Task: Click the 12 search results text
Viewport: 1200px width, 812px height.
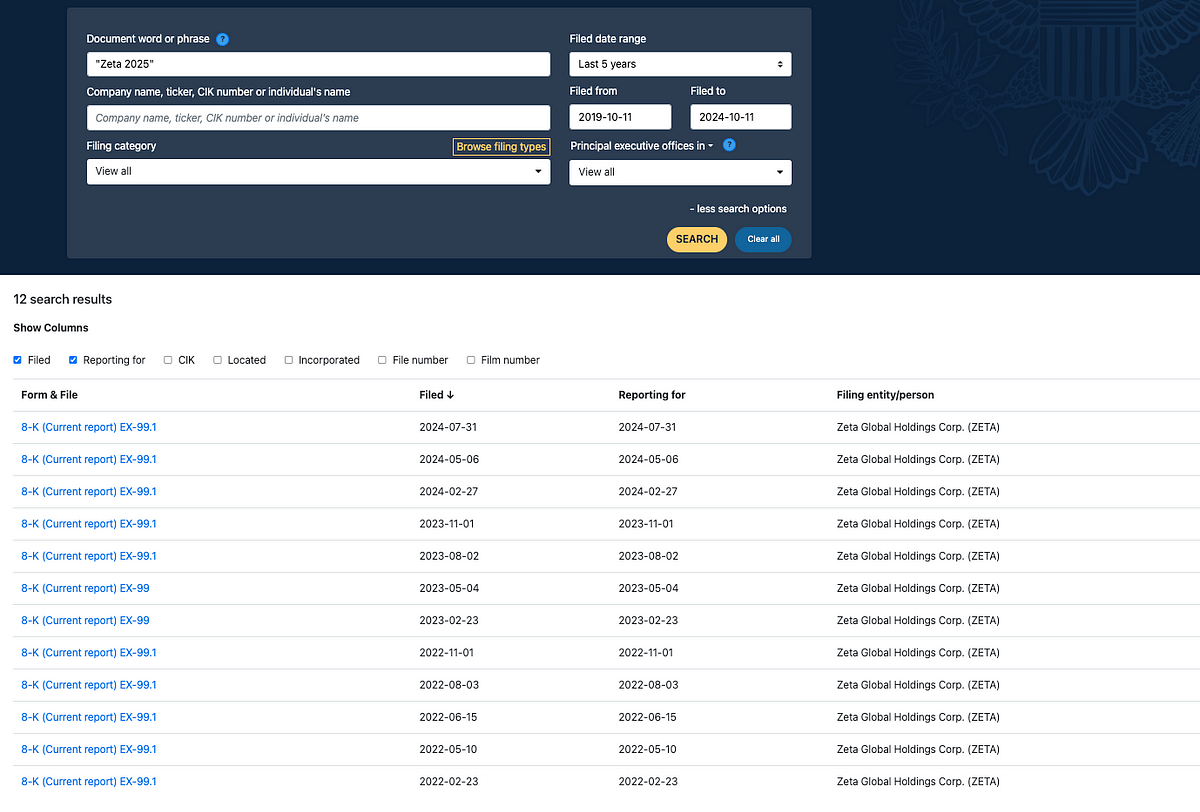Action: click(x=63, y=299)
